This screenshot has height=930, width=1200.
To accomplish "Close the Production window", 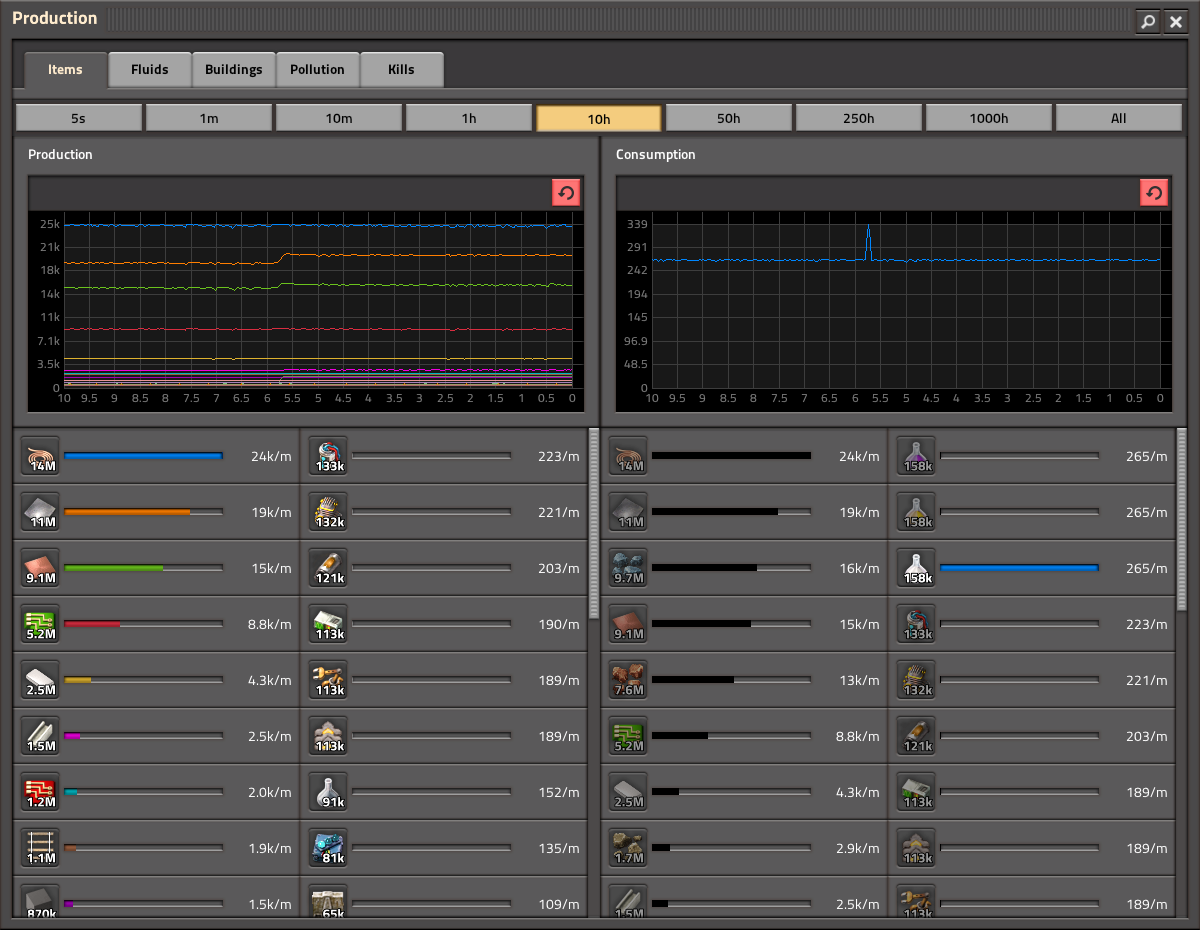I will tap(1176, 21).
